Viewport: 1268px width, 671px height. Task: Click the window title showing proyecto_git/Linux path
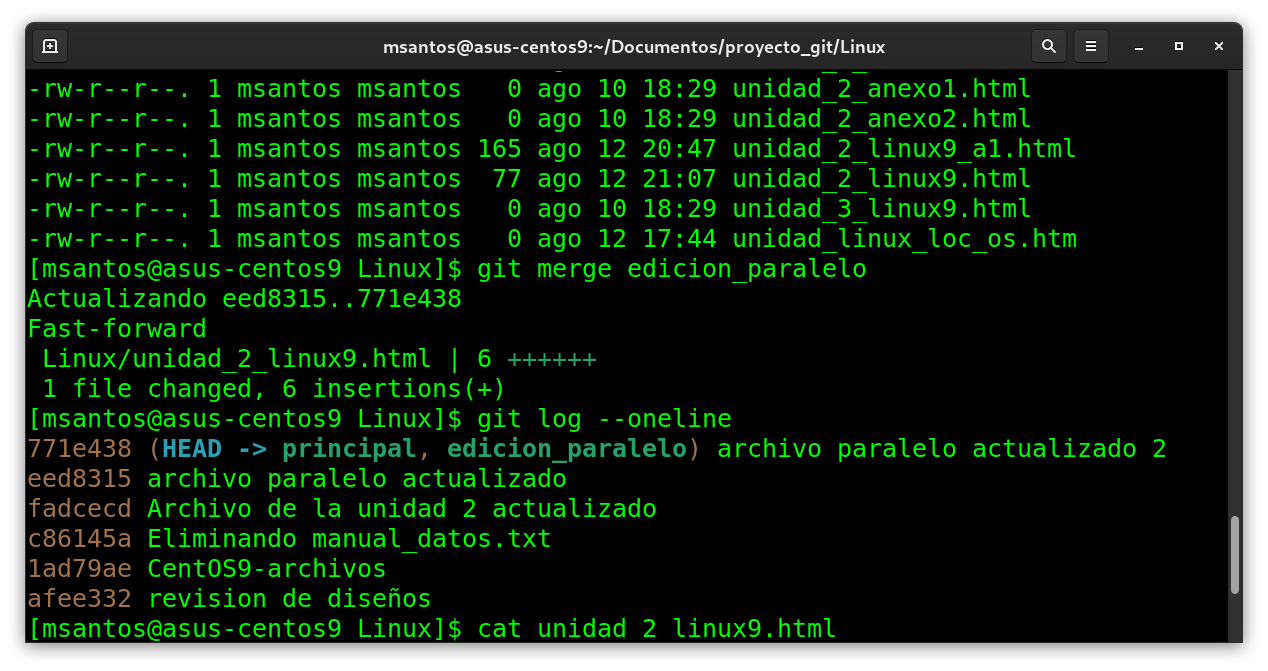(x=634, y=47)
